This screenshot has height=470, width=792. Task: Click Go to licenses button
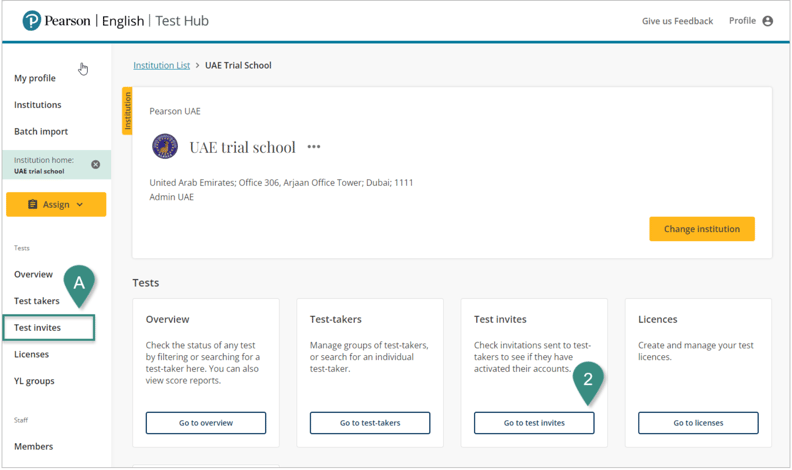698,423
